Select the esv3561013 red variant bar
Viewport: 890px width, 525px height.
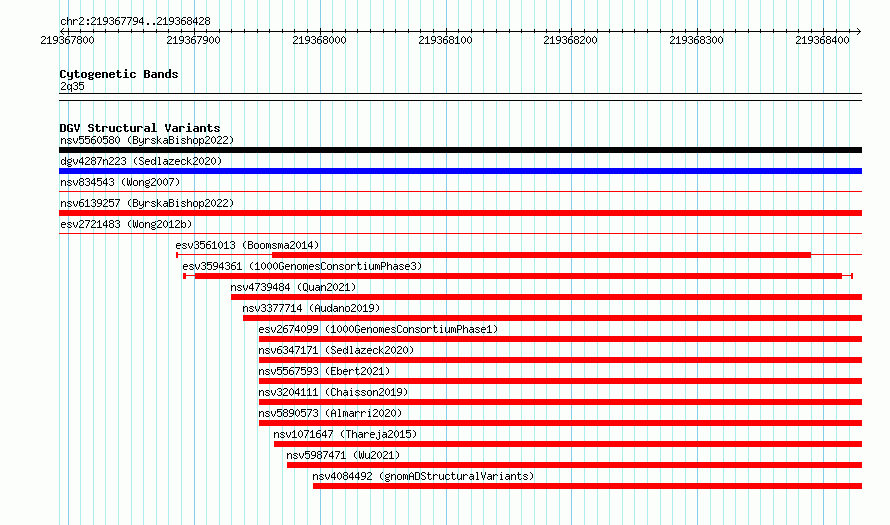pyautogui.click(x=541, y=255)
